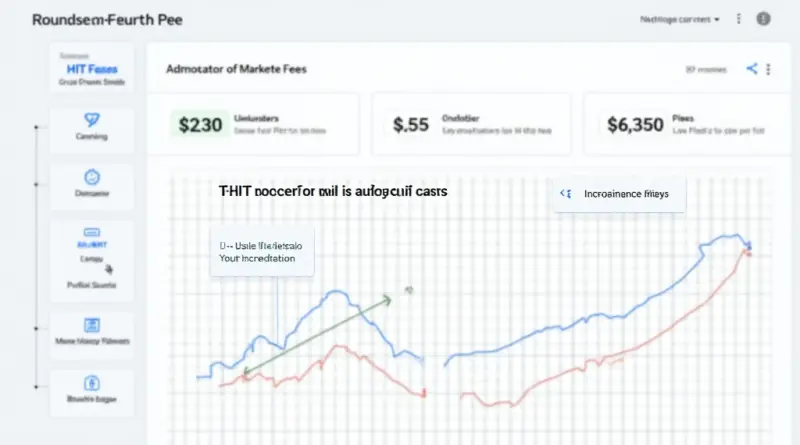Image resolution: width=800 pixels, height=445 pixels.
Task: Click the $.55 stat card
Action: pyautogui.click(x=470, y=124)
